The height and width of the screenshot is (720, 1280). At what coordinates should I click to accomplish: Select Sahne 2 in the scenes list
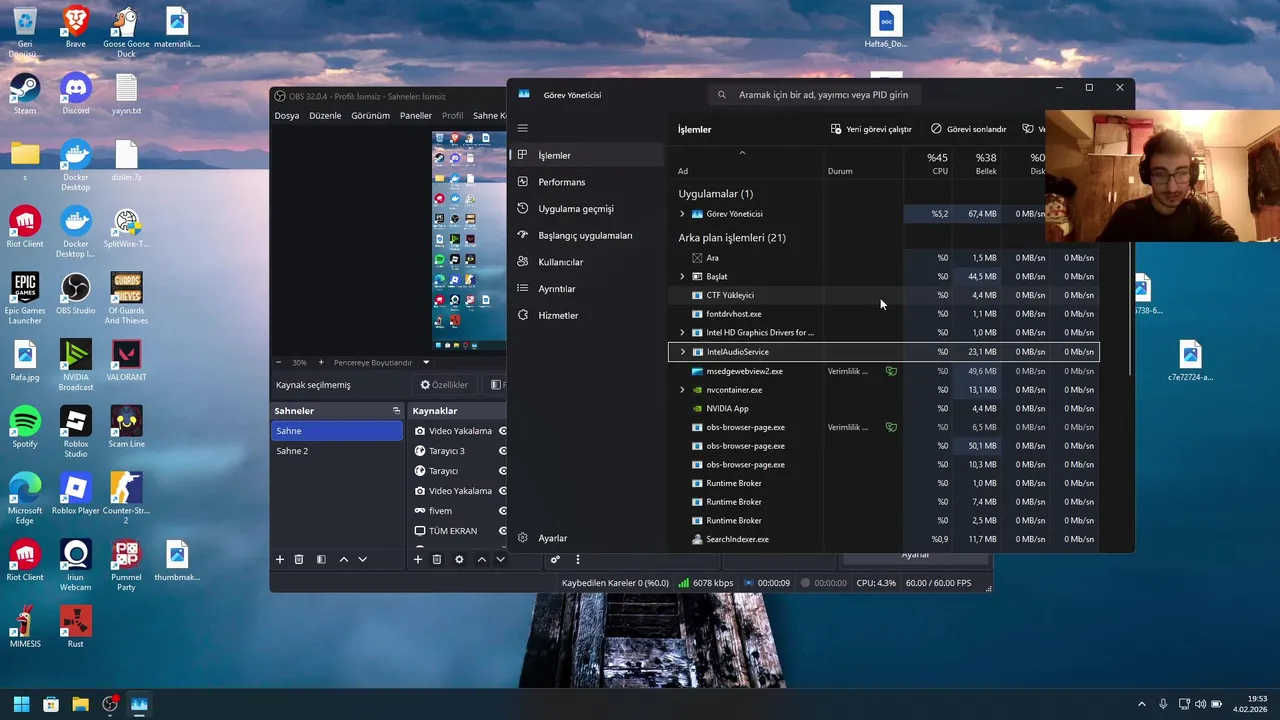[x=337, y=451]
